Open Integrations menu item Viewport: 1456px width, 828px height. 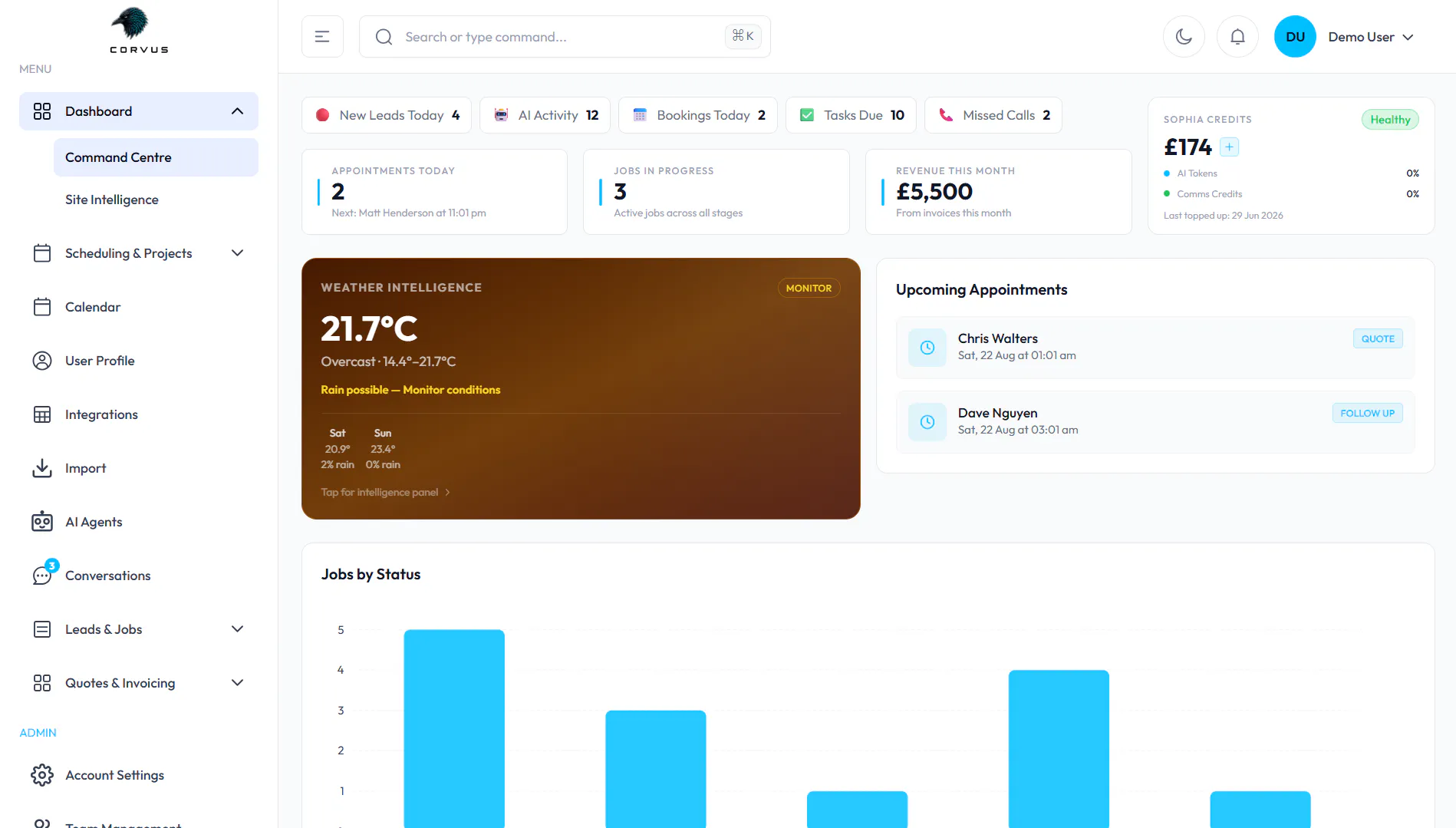pyautogui.click(x=139, y=414)
